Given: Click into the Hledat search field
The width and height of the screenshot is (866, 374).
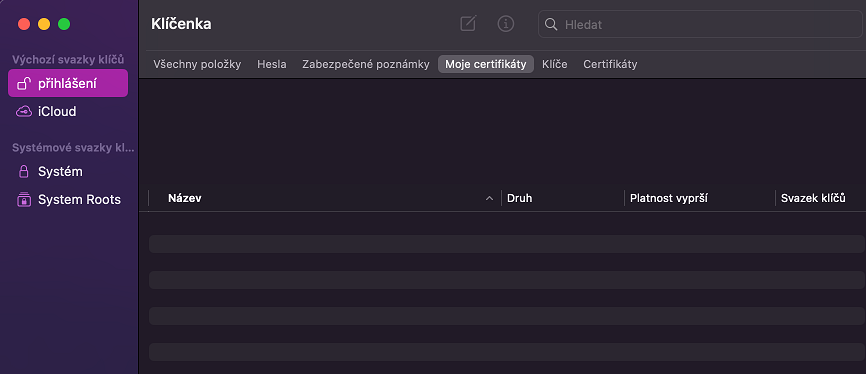Looking at the screenshot, I should (701, 24).
